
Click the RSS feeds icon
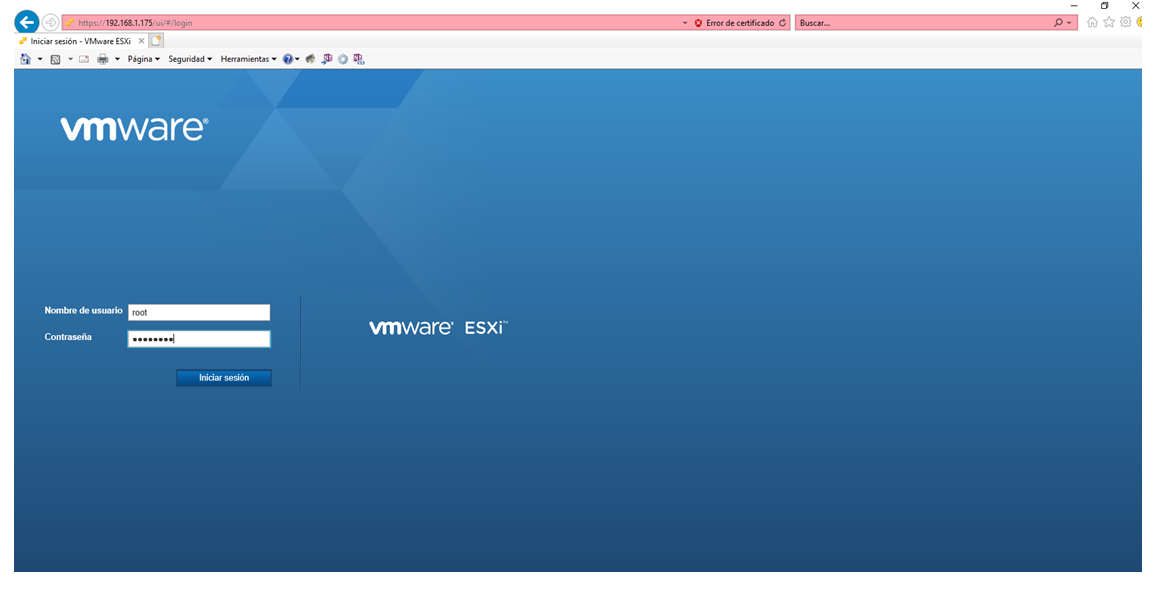tap(55, 59)
